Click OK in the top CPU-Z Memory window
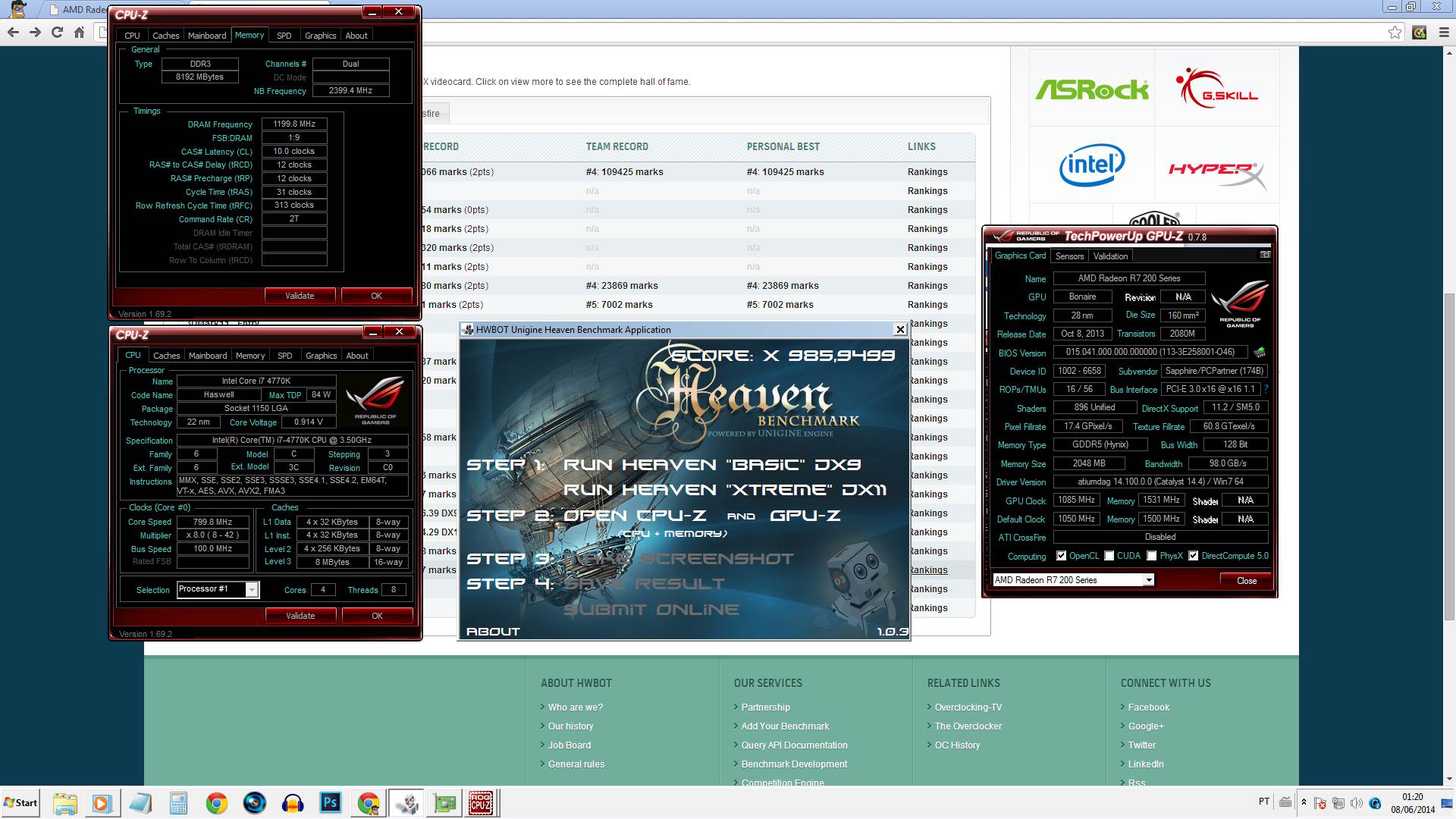 376,296
